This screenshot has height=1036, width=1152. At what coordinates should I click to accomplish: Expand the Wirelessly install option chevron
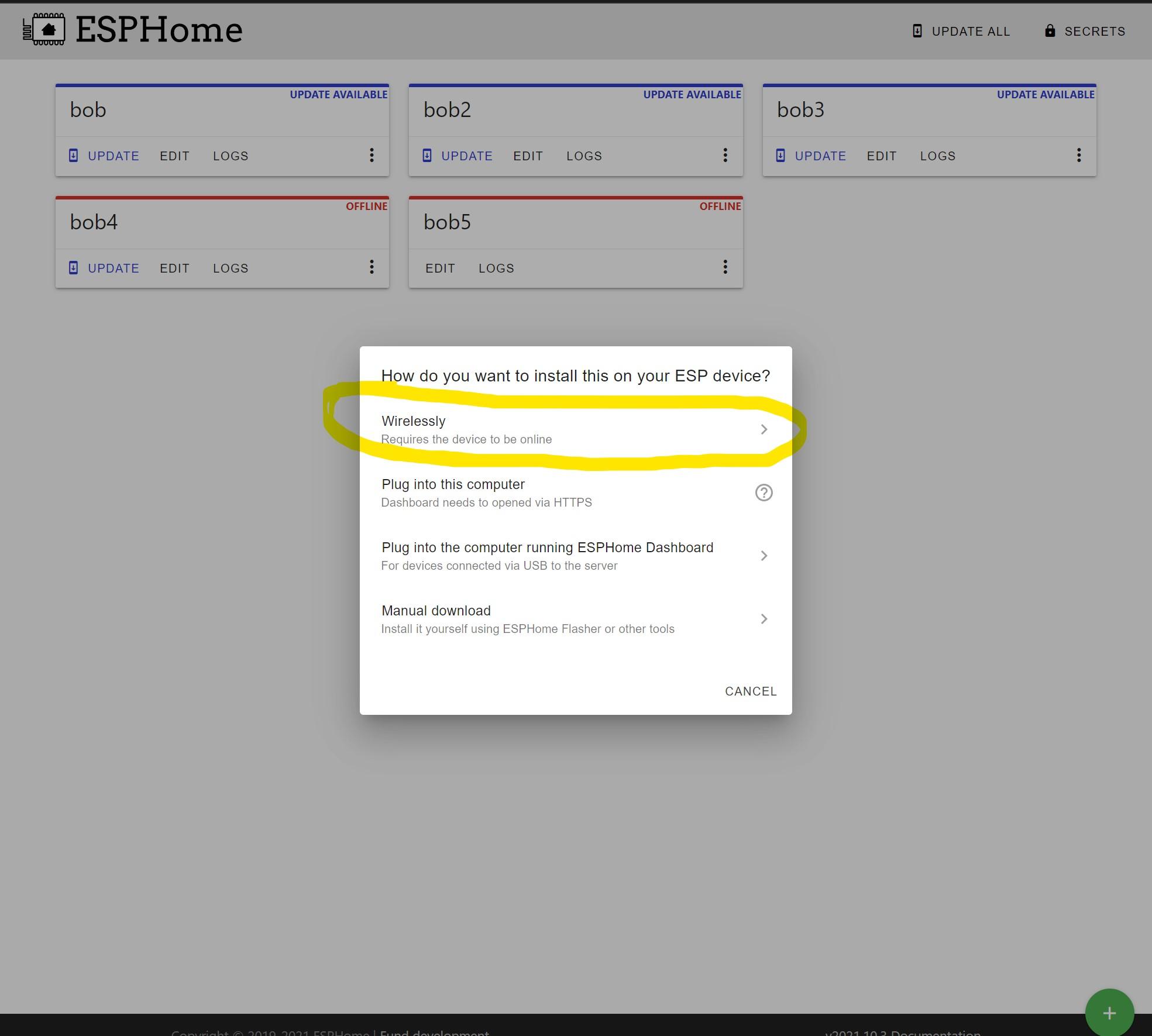click(764, 429)
